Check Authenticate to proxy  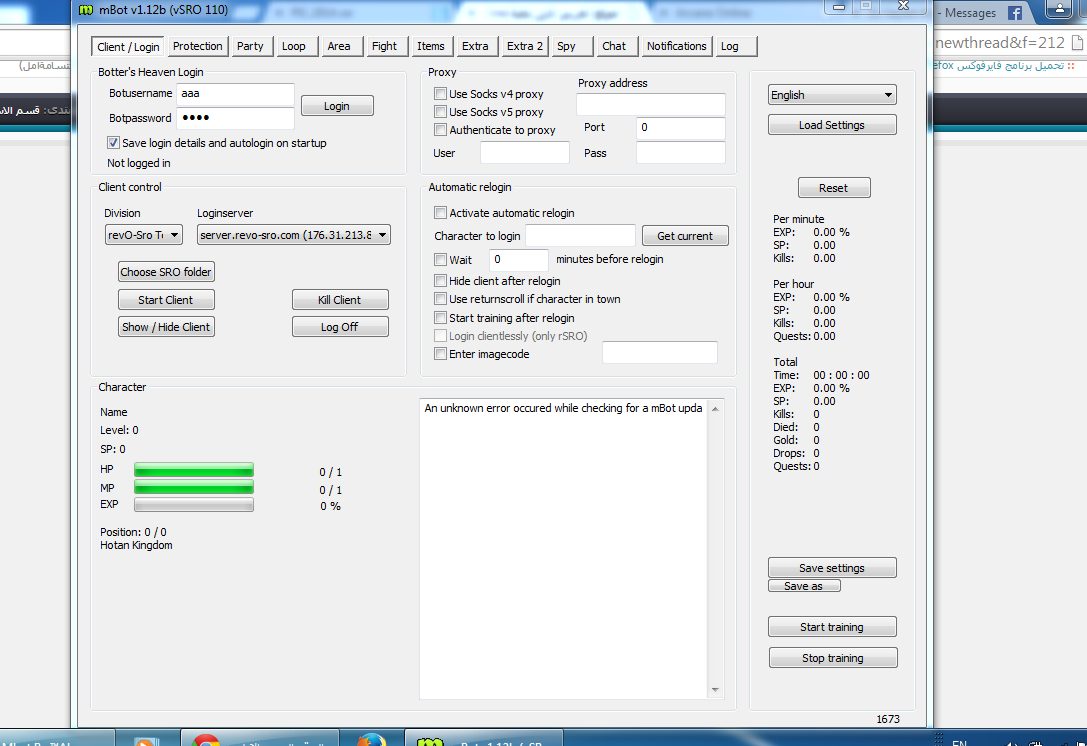pos(440,130)
